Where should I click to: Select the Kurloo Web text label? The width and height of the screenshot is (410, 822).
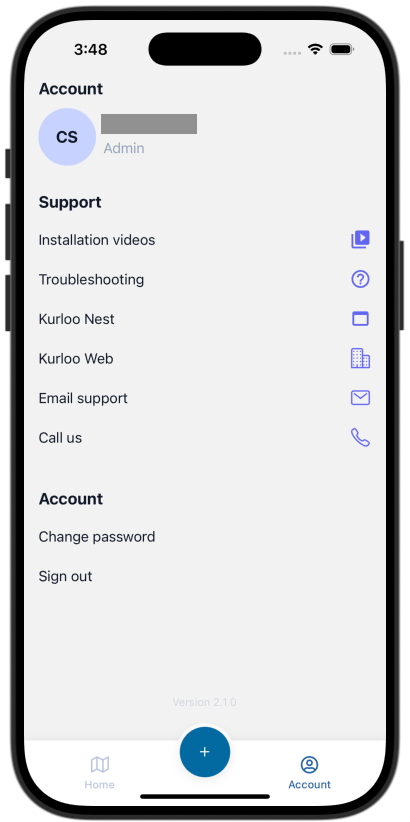[x=76, y=359]
